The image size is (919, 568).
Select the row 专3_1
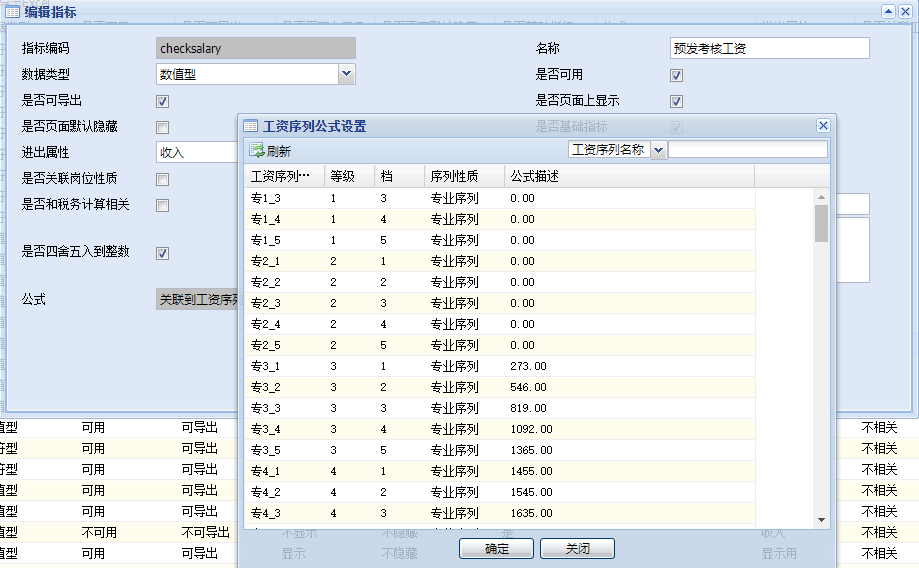[x=499, y=366]
